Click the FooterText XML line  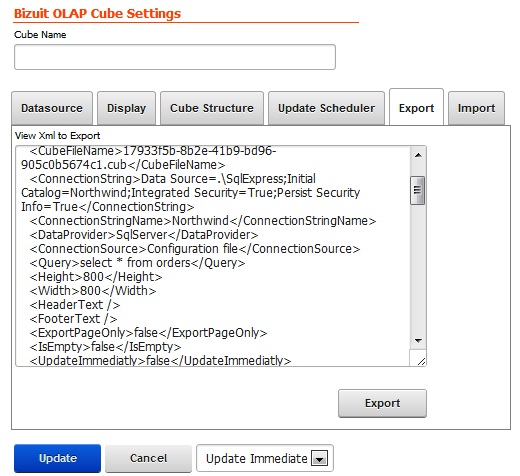point(73,319)
